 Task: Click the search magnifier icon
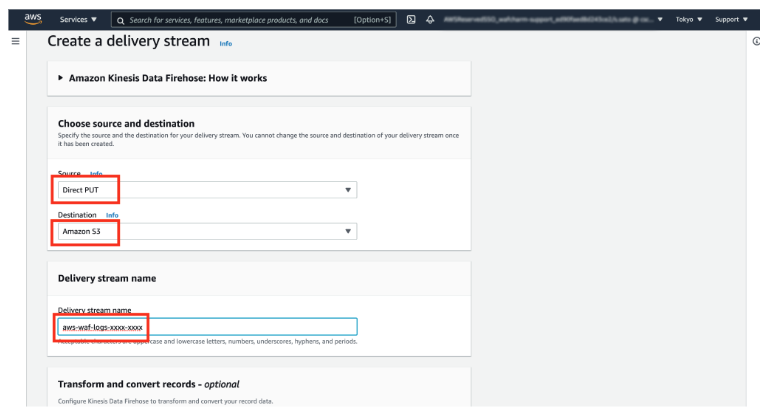click(120, 19)
